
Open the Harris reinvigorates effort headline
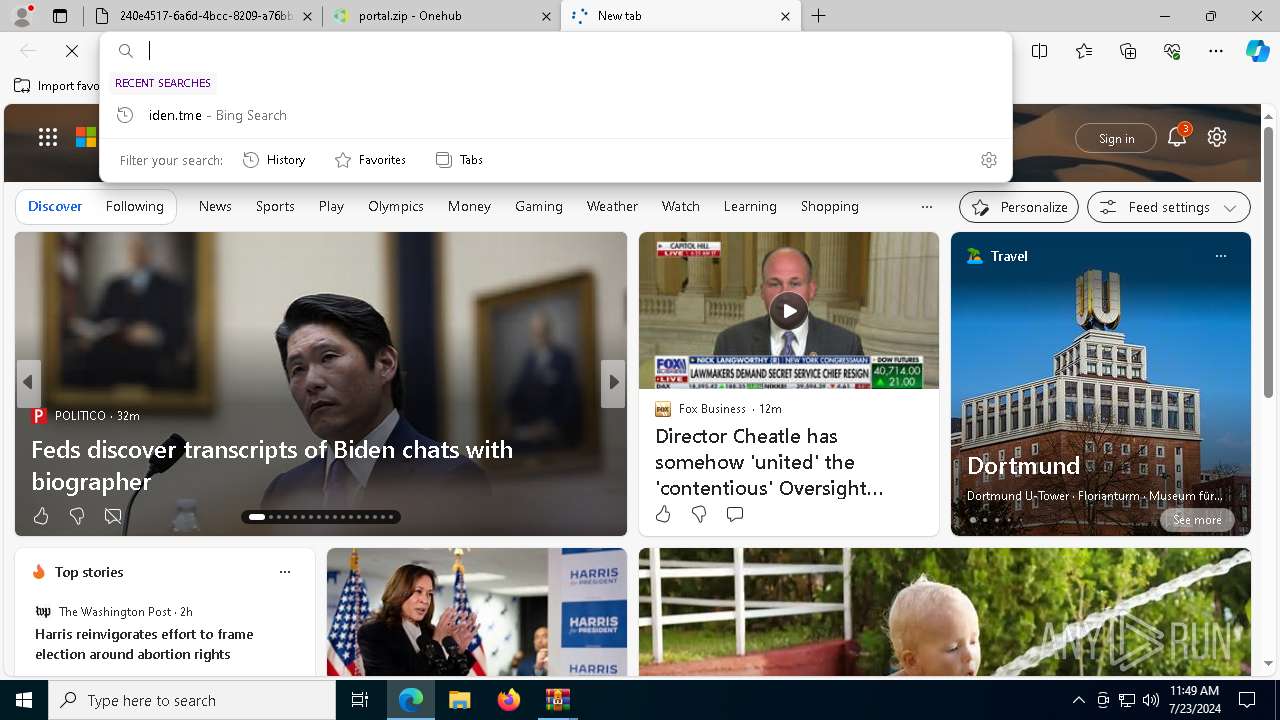[144, 644]
